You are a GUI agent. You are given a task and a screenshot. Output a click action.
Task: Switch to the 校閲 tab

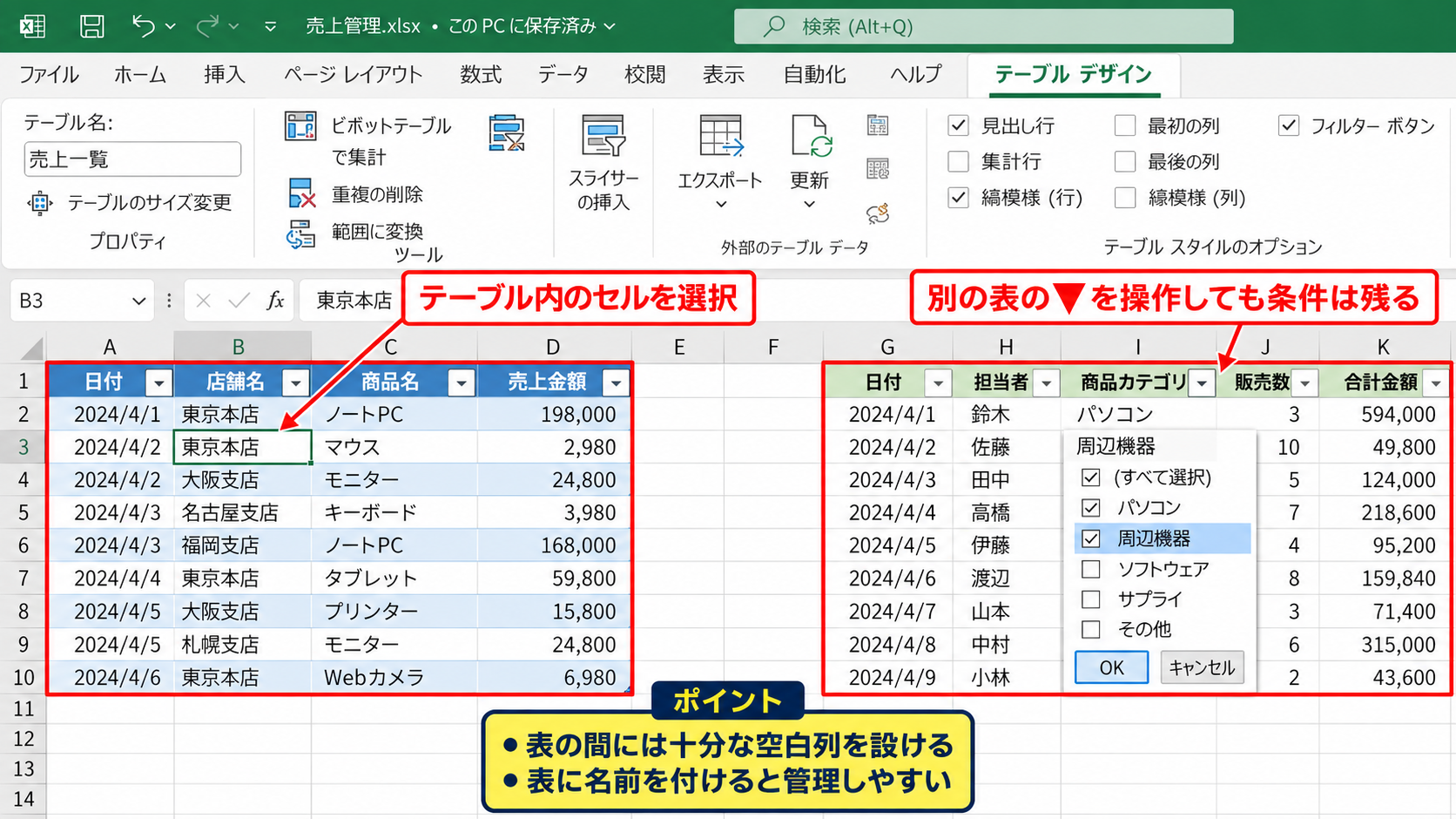pyautogui.click(x=645, y=75)
